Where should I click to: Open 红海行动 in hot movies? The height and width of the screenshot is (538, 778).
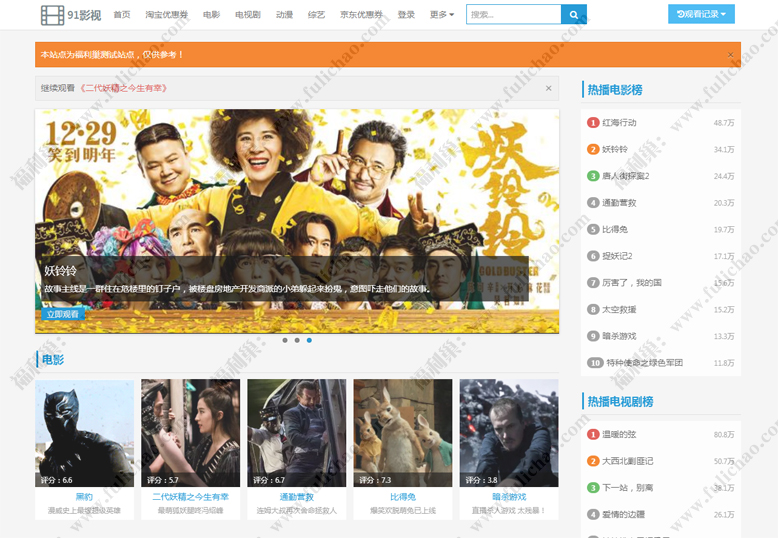click(x=619, y=123)
